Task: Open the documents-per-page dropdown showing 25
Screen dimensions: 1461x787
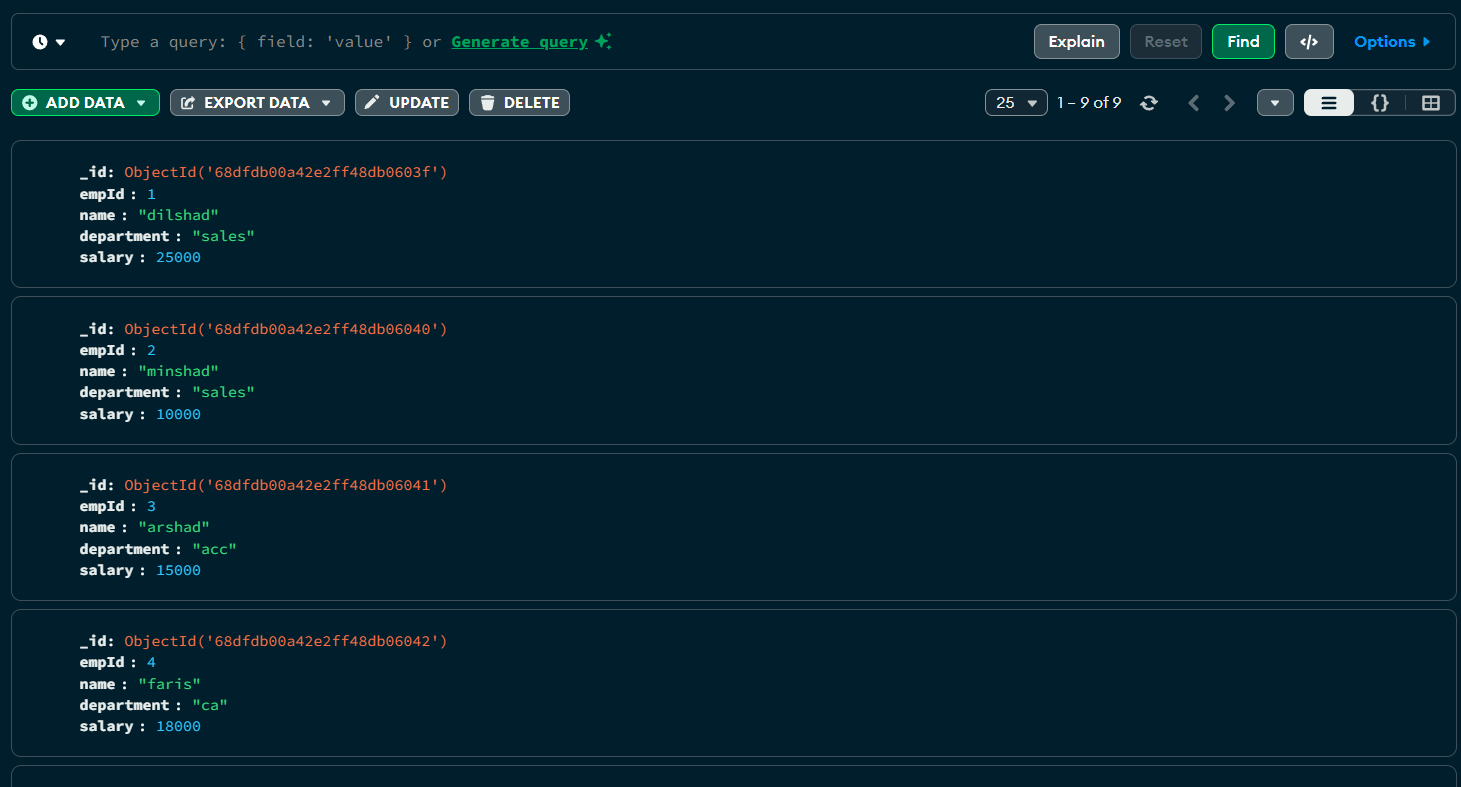Action: pyautogui.click(x=1016, y=102)
